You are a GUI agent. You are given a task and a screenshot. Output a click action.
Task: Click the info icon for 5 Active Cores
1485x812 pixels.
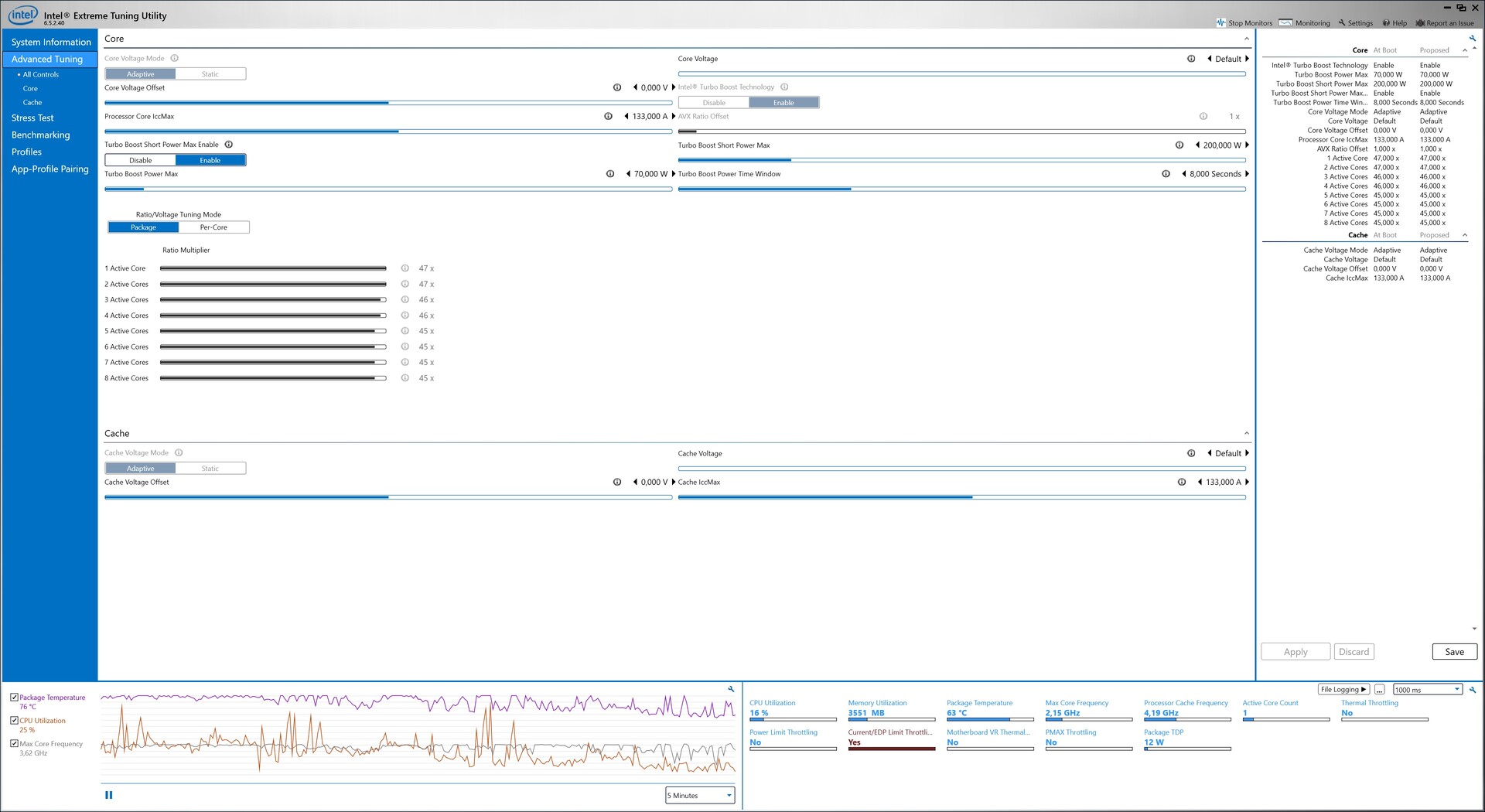[x=405, y=331]
